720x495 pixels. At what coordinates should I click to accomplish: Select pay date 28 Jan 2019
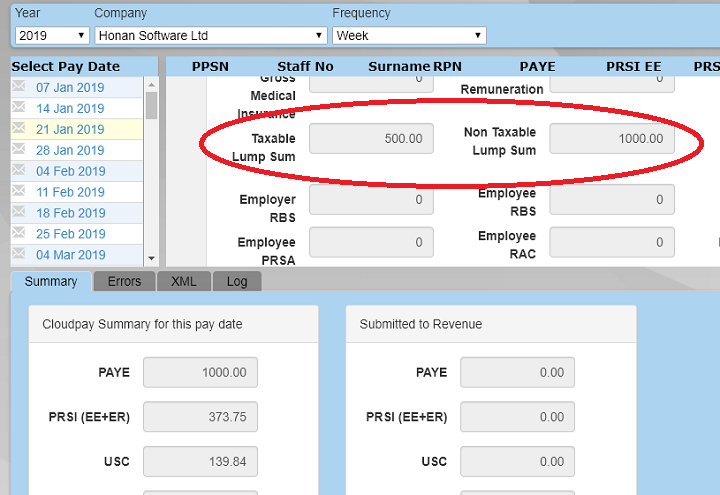coord(70,150)
